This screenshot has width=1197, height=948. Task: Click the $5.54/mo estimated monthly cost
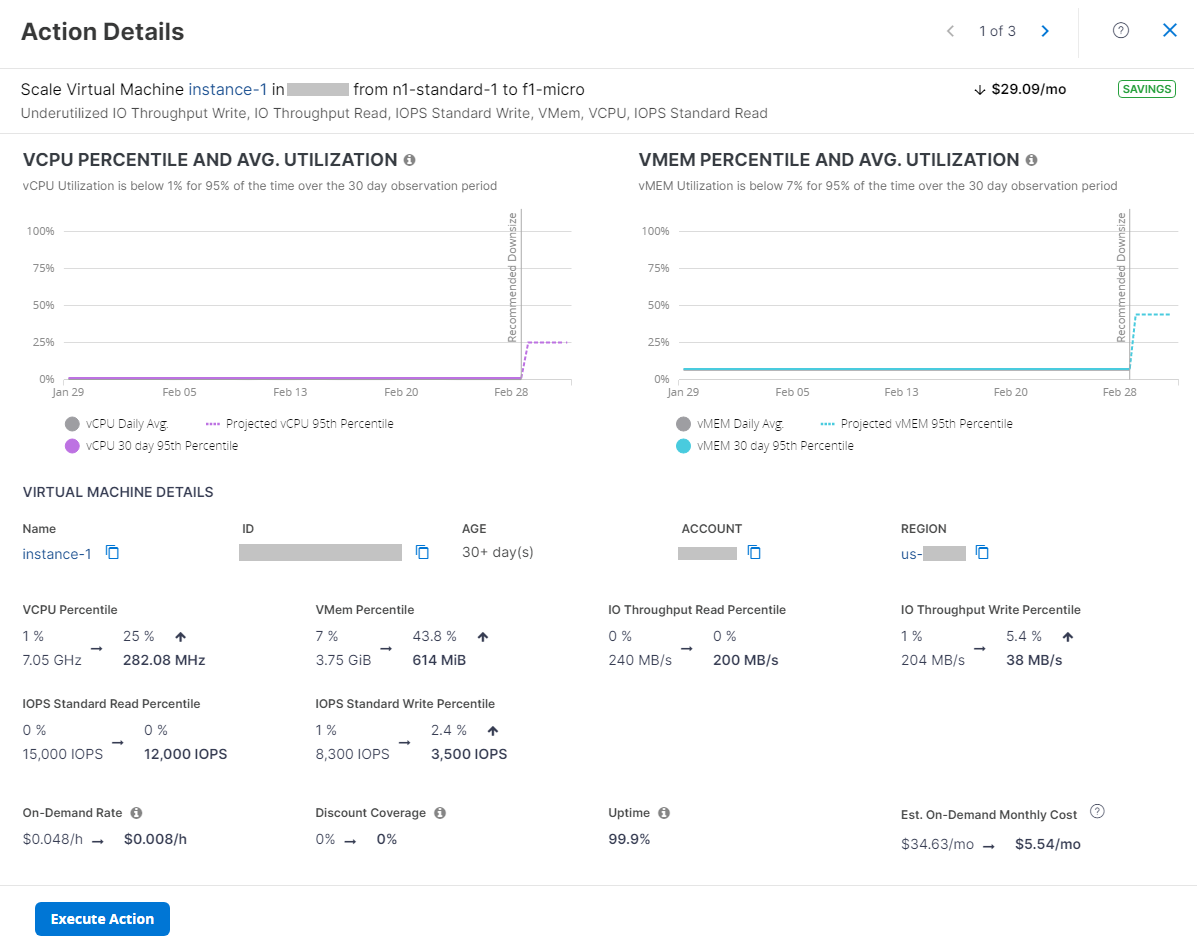click(1047, 844)
